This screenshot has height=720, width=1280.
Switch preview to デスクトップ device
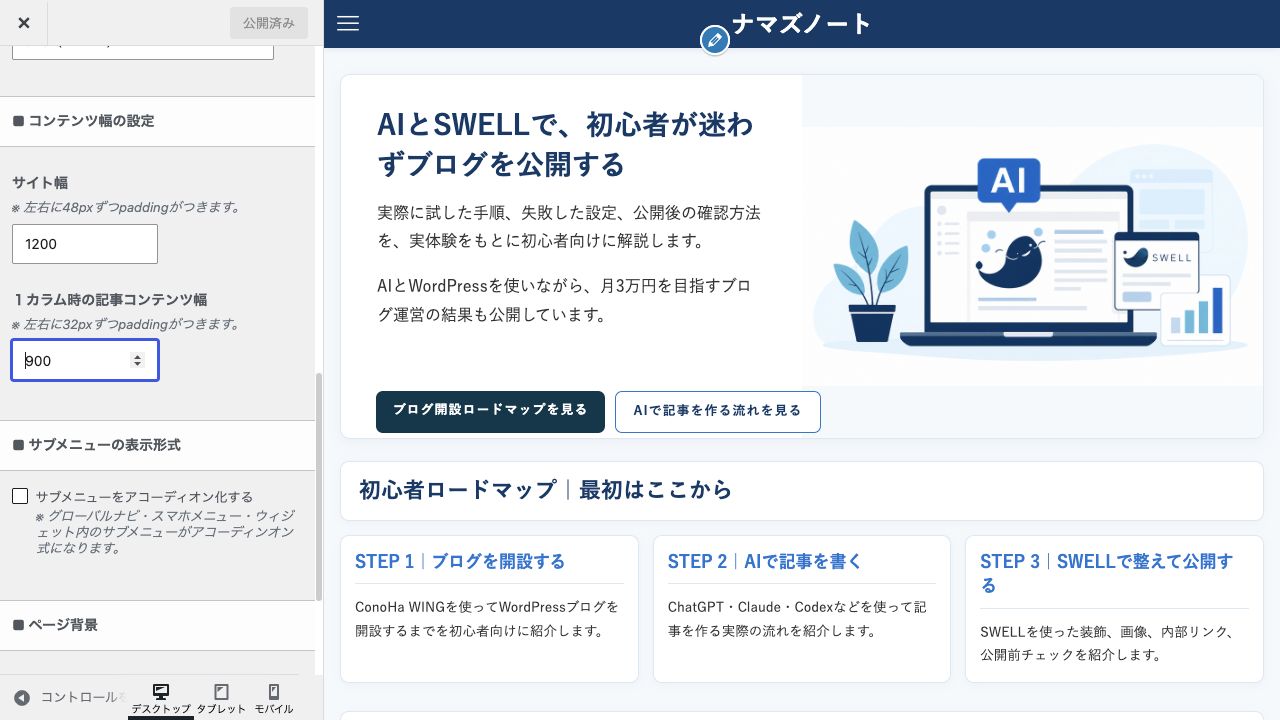pyautogui.click(x=161, y=698)
